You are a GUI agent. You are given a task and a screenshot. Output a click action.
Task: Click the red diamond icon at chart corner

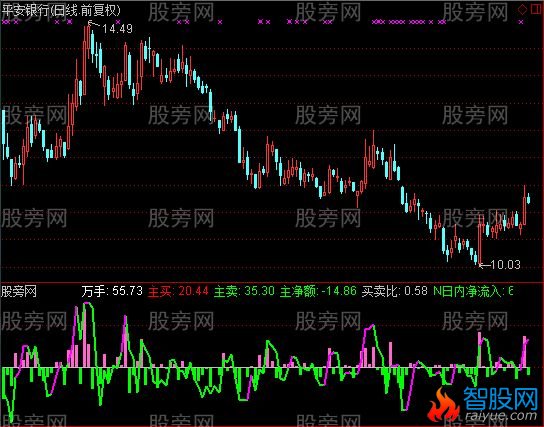pos(522,9)
